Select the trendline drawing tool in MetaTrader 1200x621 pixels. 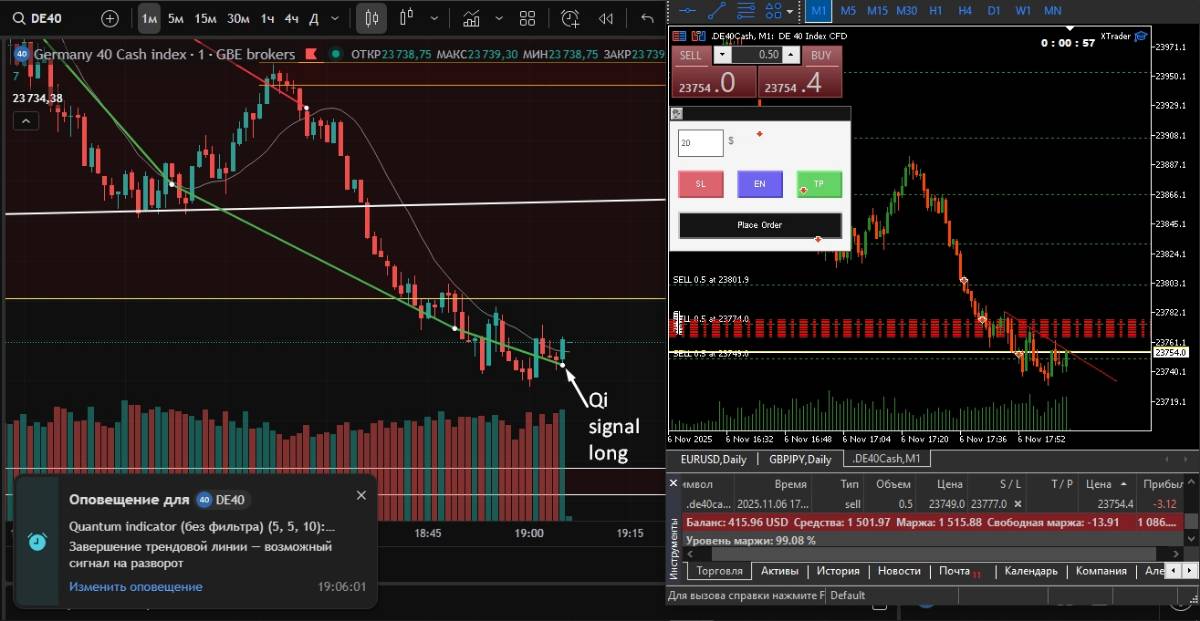click(716, 10)
